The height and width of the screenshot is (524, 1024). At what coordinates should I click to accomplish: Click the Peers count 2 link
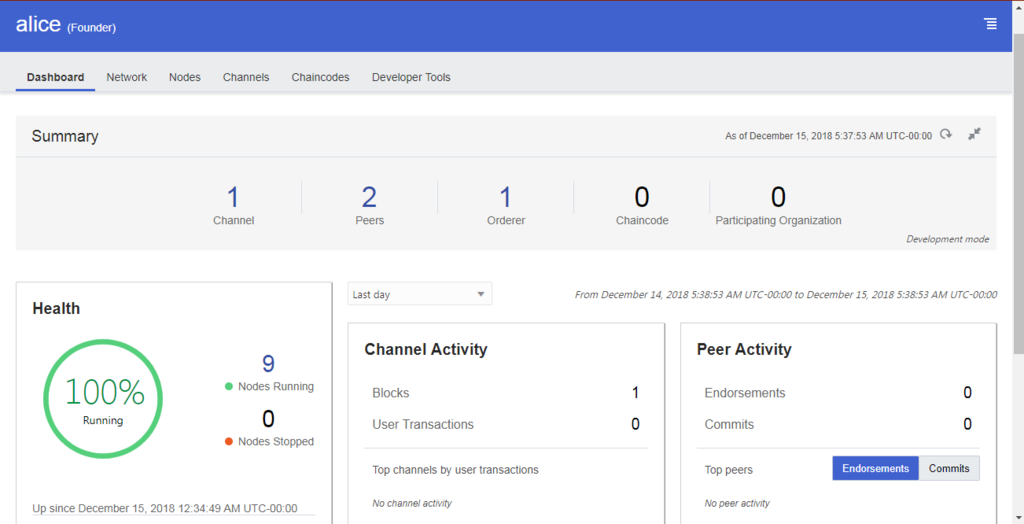pos(370,198)
